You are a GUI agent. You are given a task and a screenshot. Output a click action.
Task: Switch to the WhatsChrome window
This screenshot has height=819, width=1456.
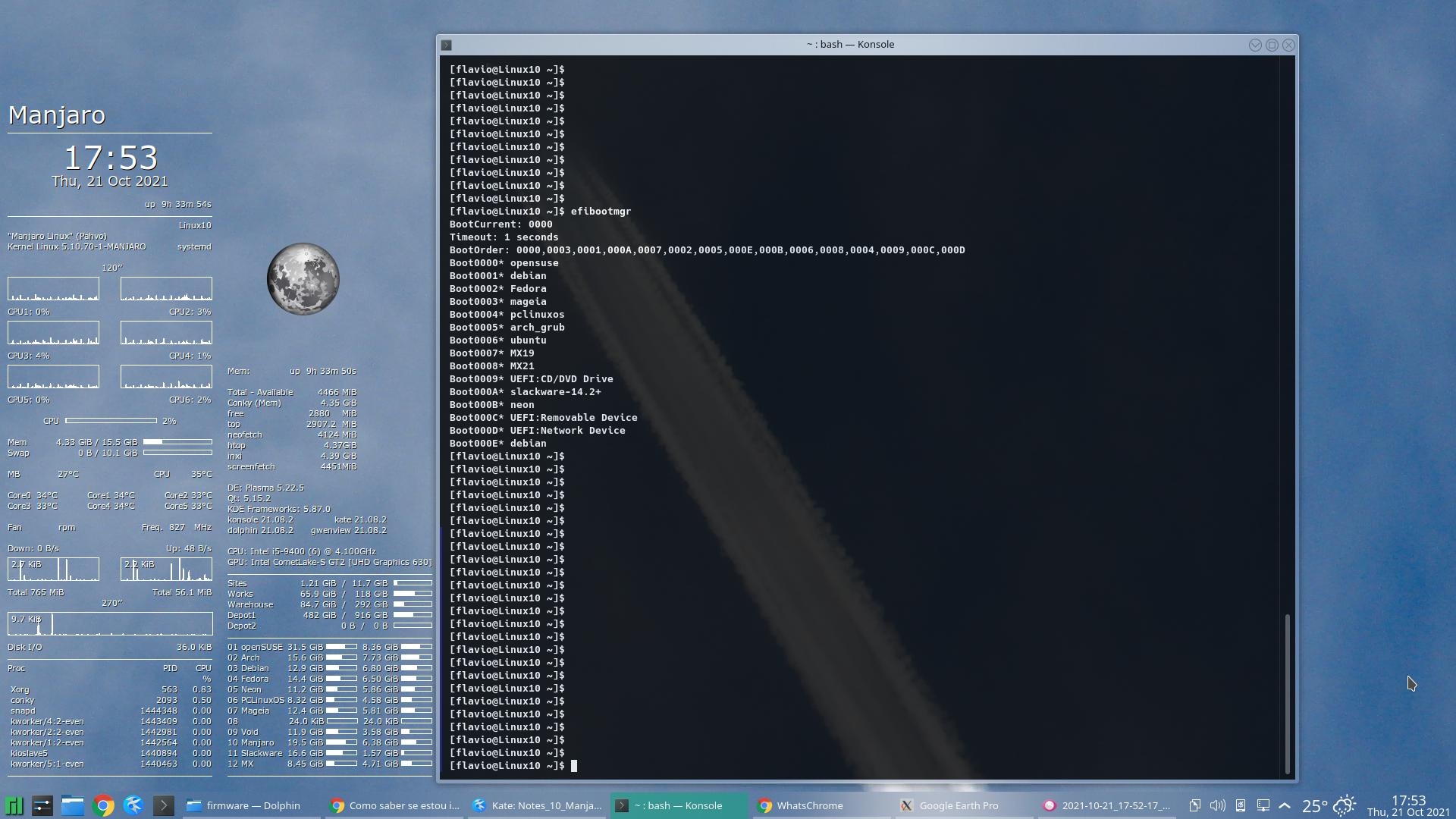pyautogui.click(x=822, y=805)
